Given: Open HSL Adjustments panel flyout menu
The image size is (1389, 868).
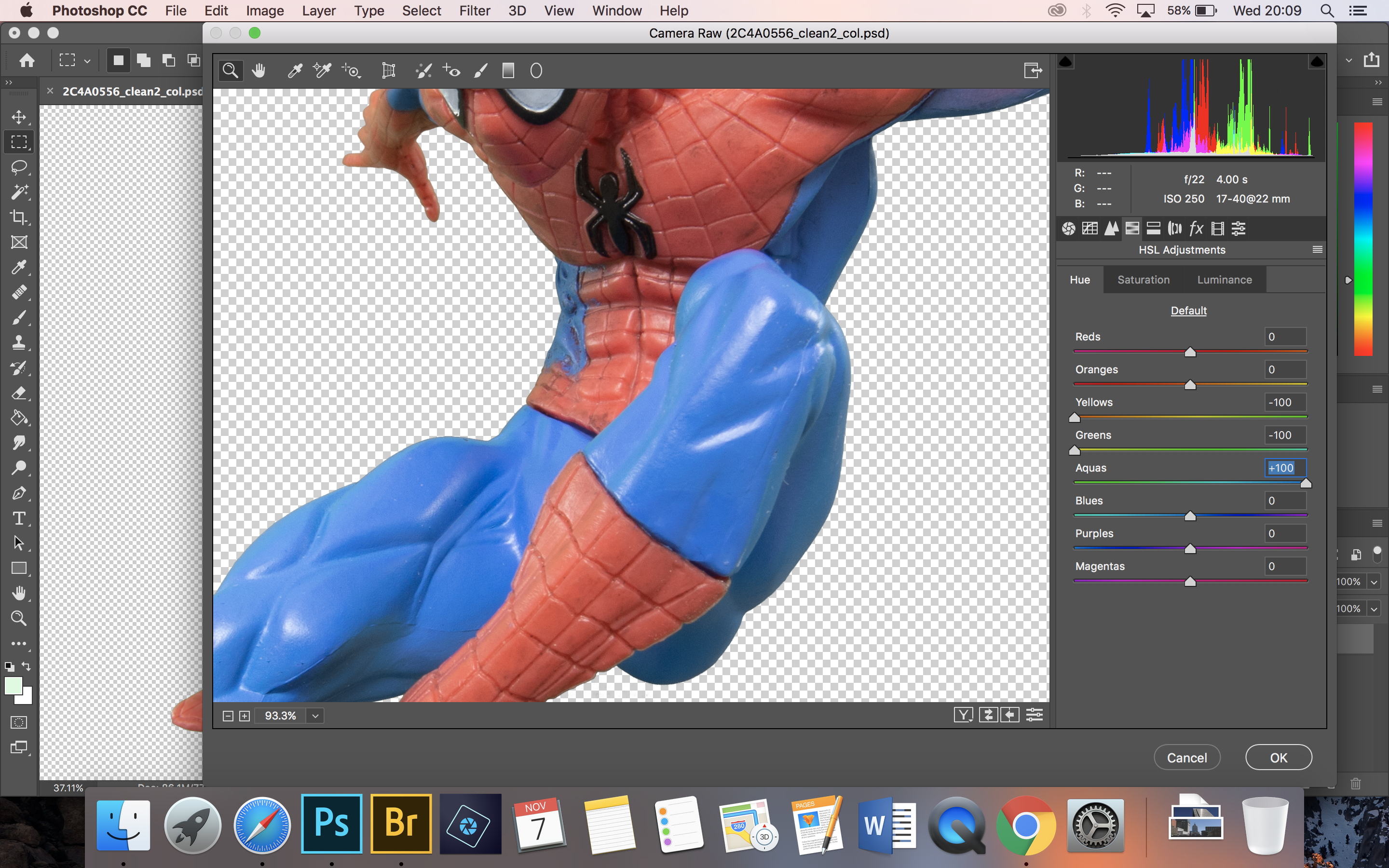Looking at the screenshot, I should [1317, 250].
